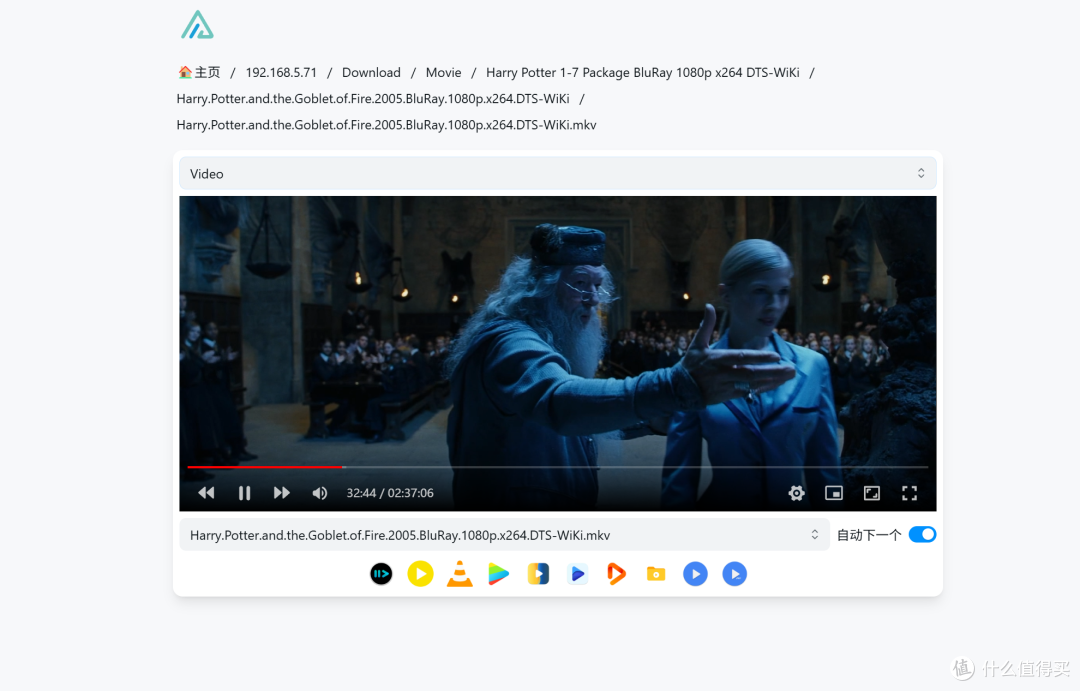Open the video in MX Player icon

pyautogui.click(x=695, y=574)
